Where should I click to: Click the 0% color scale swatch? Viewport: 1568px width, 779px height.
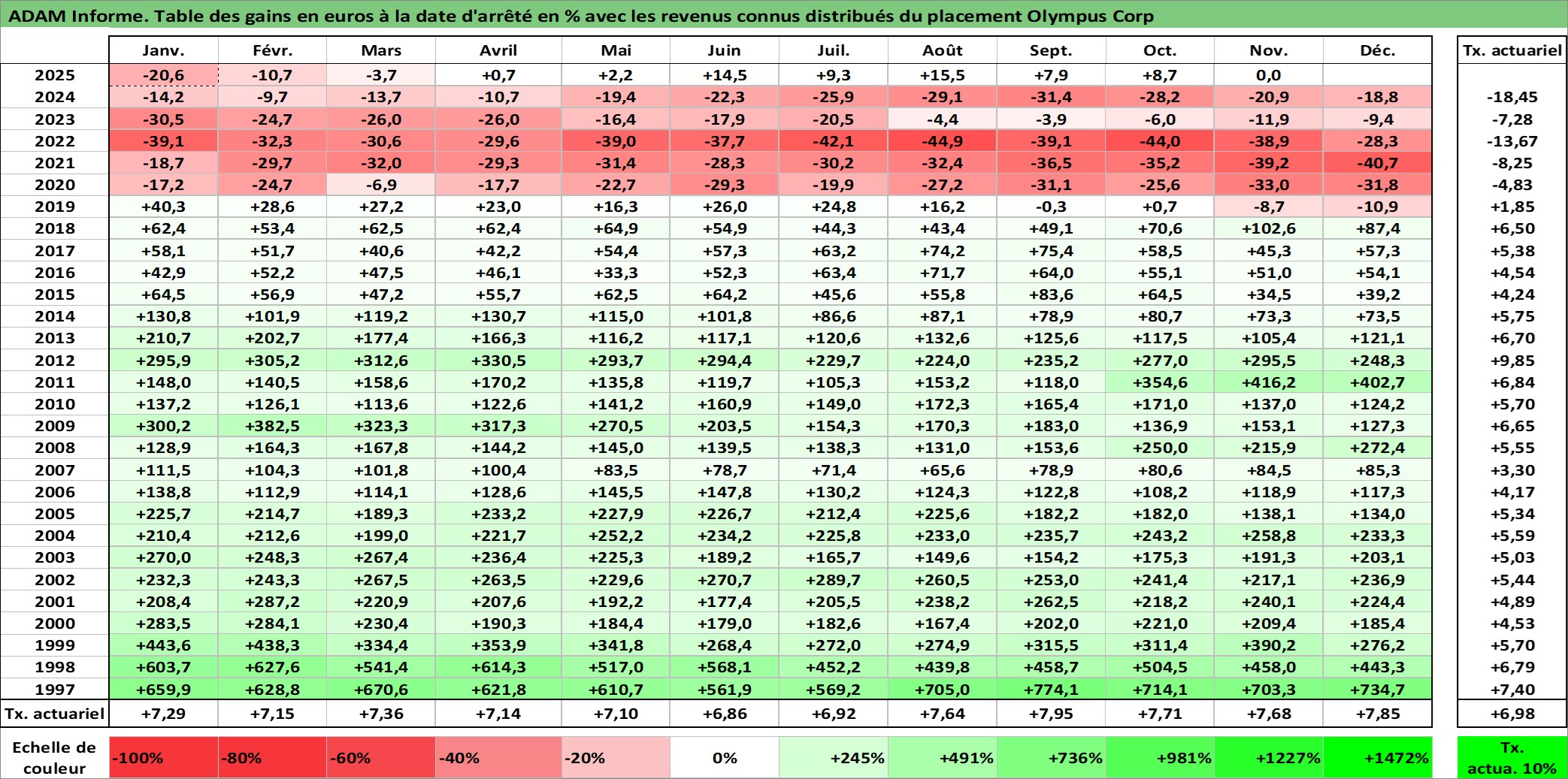point(725,757)
